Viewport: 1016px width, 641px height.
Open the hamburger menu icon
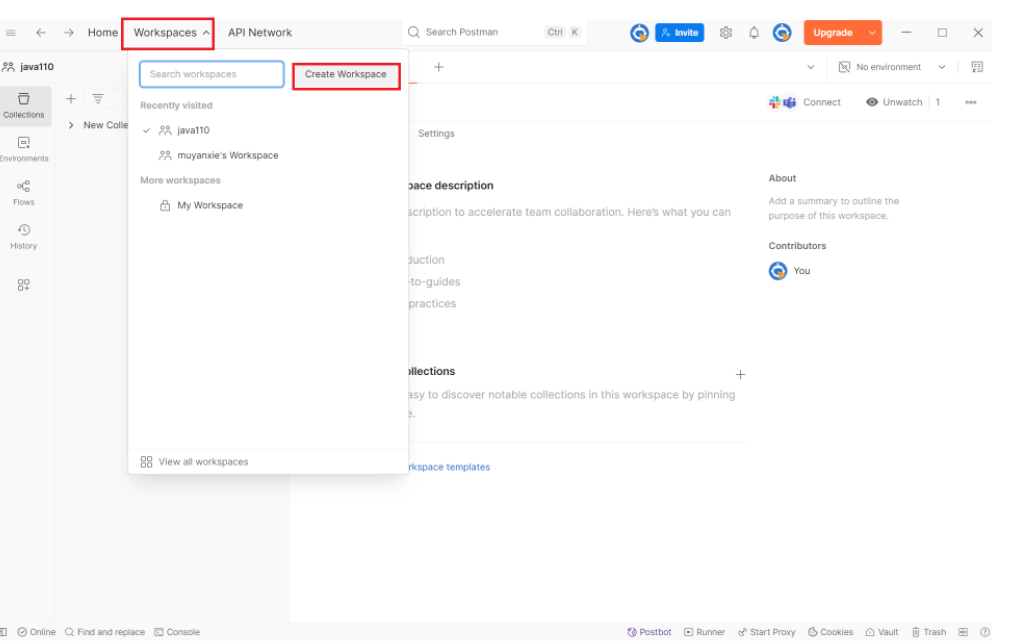tap(10, 32)
